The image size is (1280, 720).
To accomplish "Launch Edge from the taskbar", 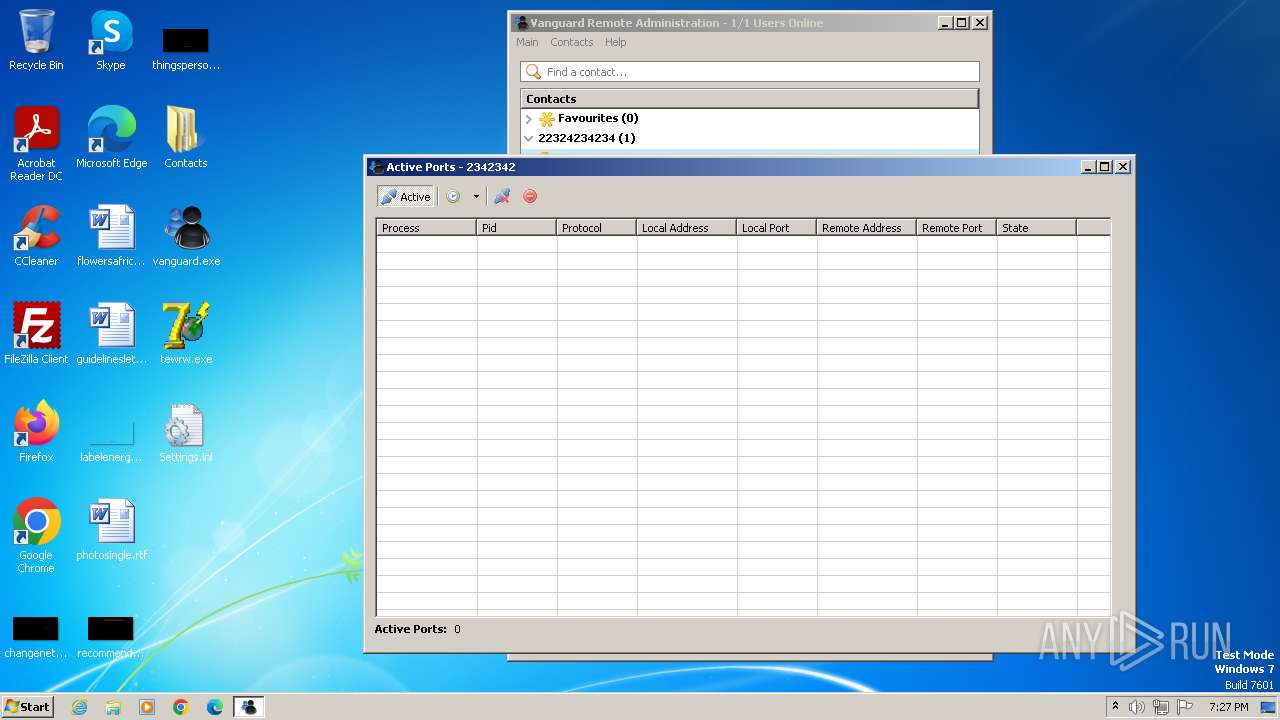I will (215, 707).
